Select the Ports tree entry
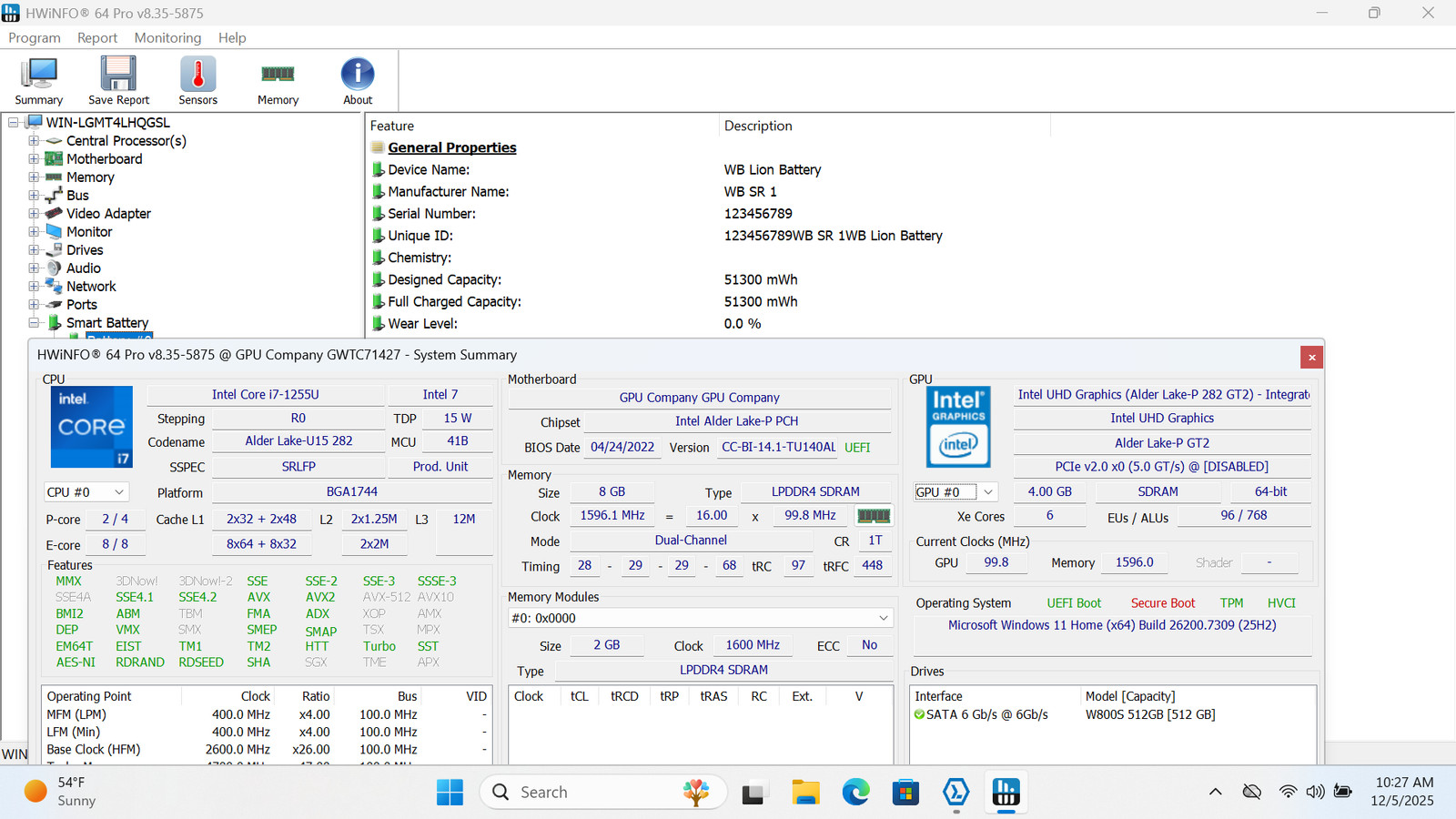 click(x=81, y=305)
